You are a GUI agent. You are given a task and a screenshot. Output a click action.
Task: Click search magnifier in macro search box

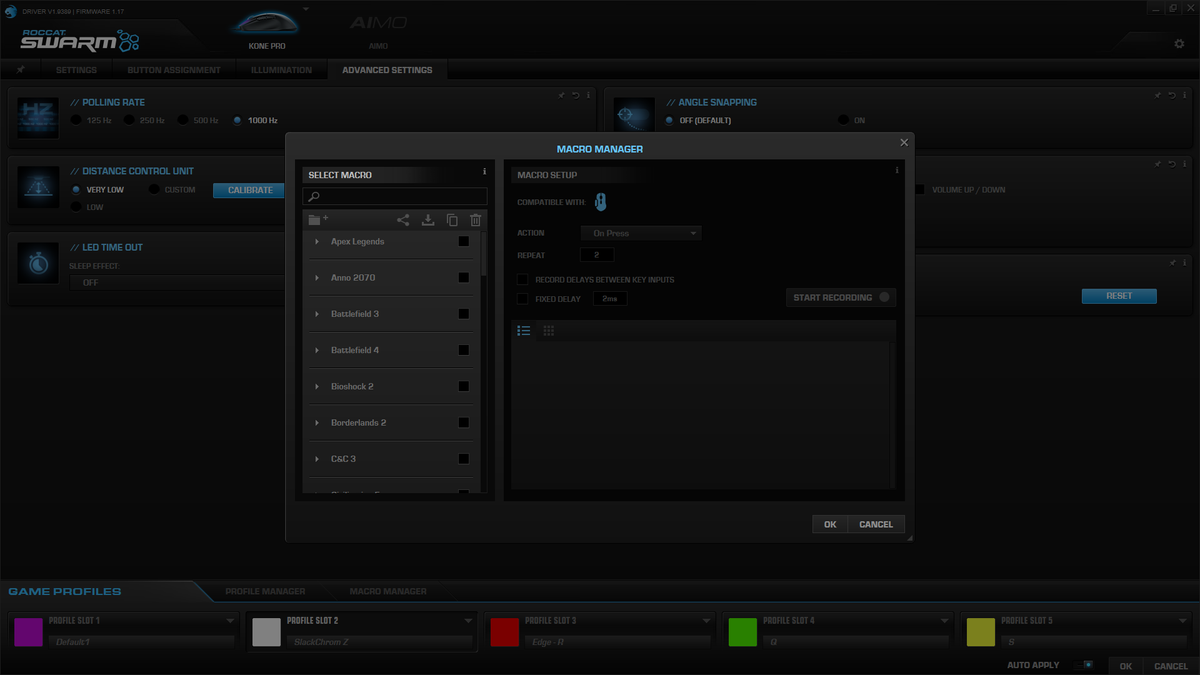pyautogui.click(x=314, y=197)
